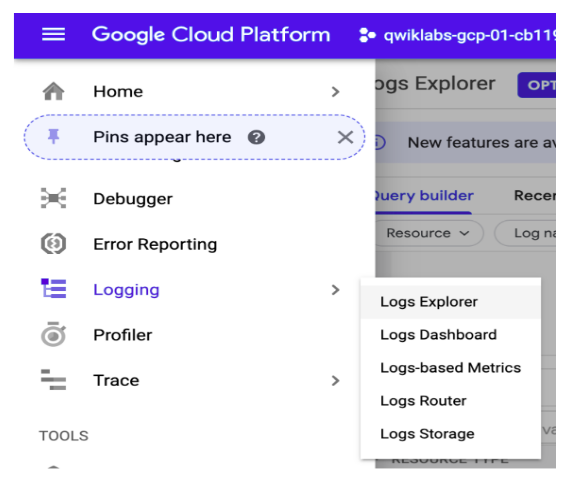Click the Profiler icon
This screenshot has width=569, height=488.
click(53, 334)
